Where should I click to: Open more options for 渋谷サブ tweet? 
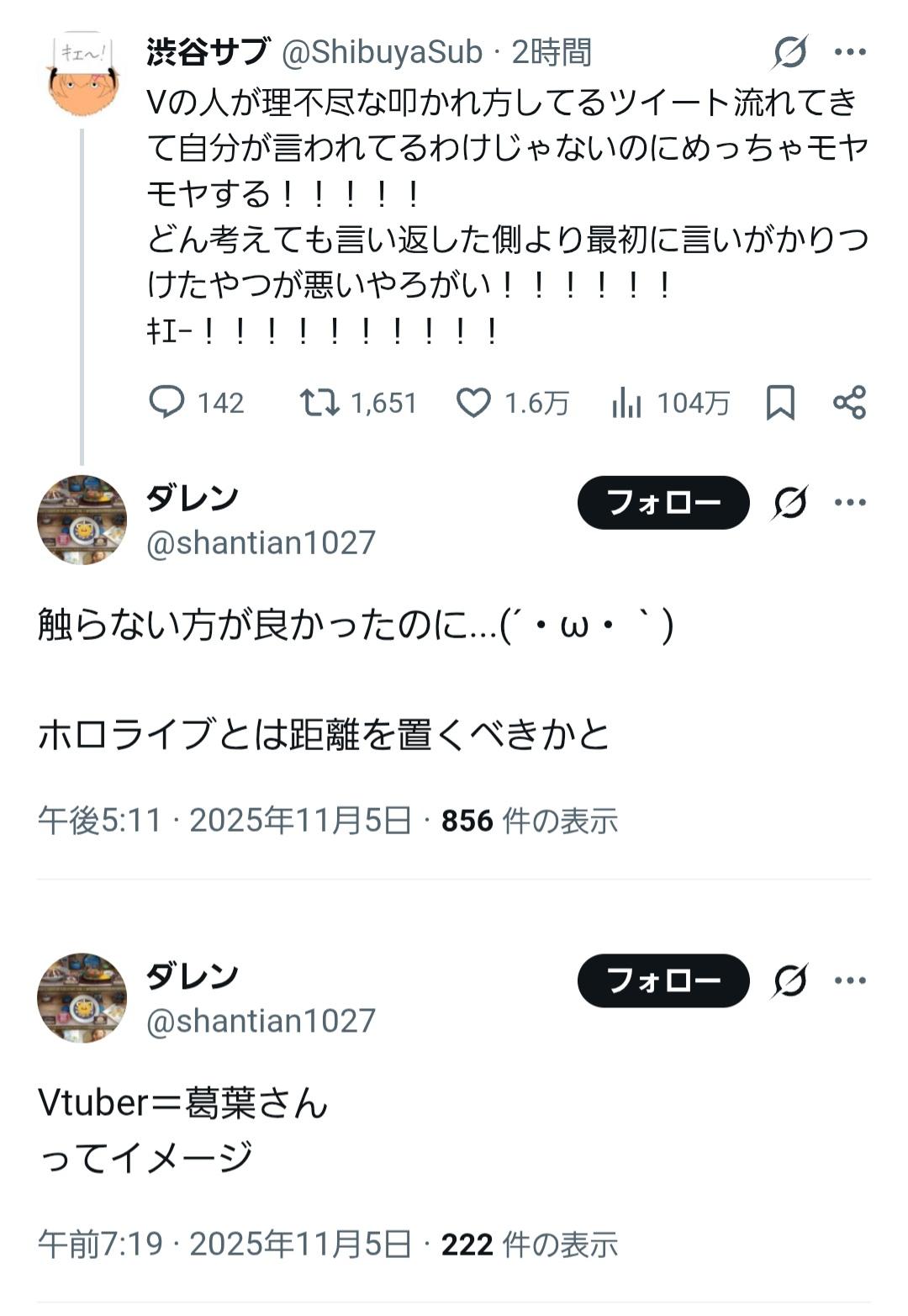tap(850, 52)
